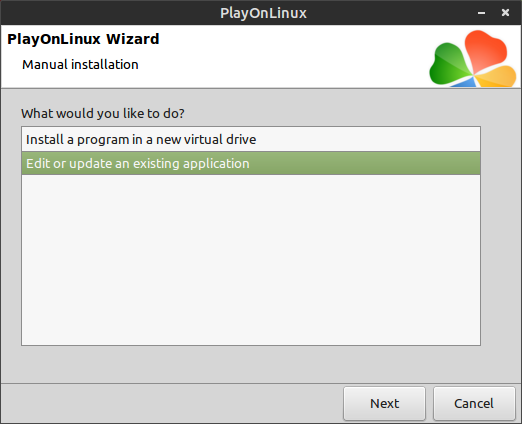Minimize the PlayOnLinux wizard window

tap(481, 13)
